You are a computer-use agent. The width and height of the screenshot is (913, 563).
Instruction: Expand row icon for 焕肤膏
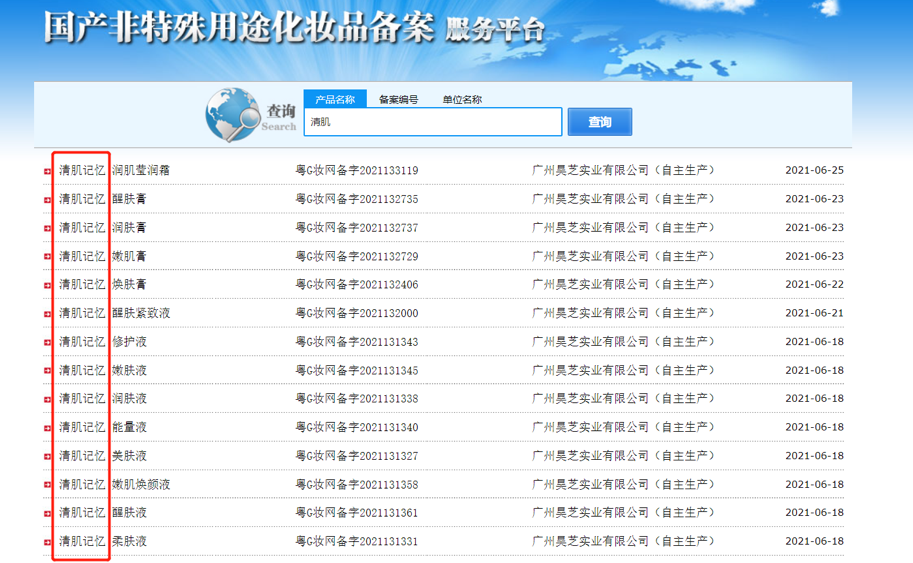(x=47, y=285)
